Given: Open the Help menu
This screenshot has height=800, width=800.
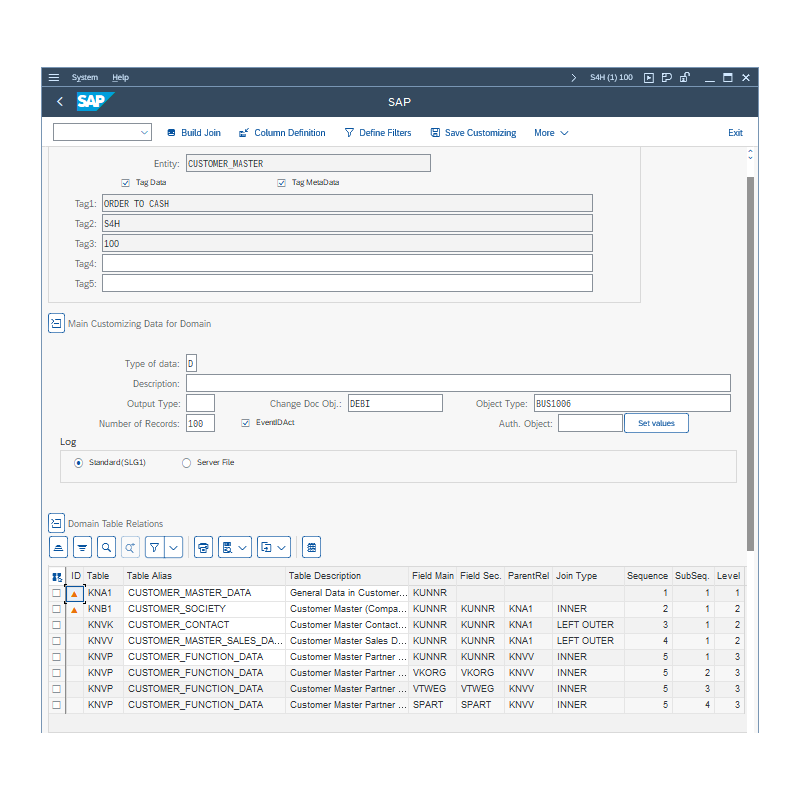Looking at the screenshot, I should click(x=120, y=78).
